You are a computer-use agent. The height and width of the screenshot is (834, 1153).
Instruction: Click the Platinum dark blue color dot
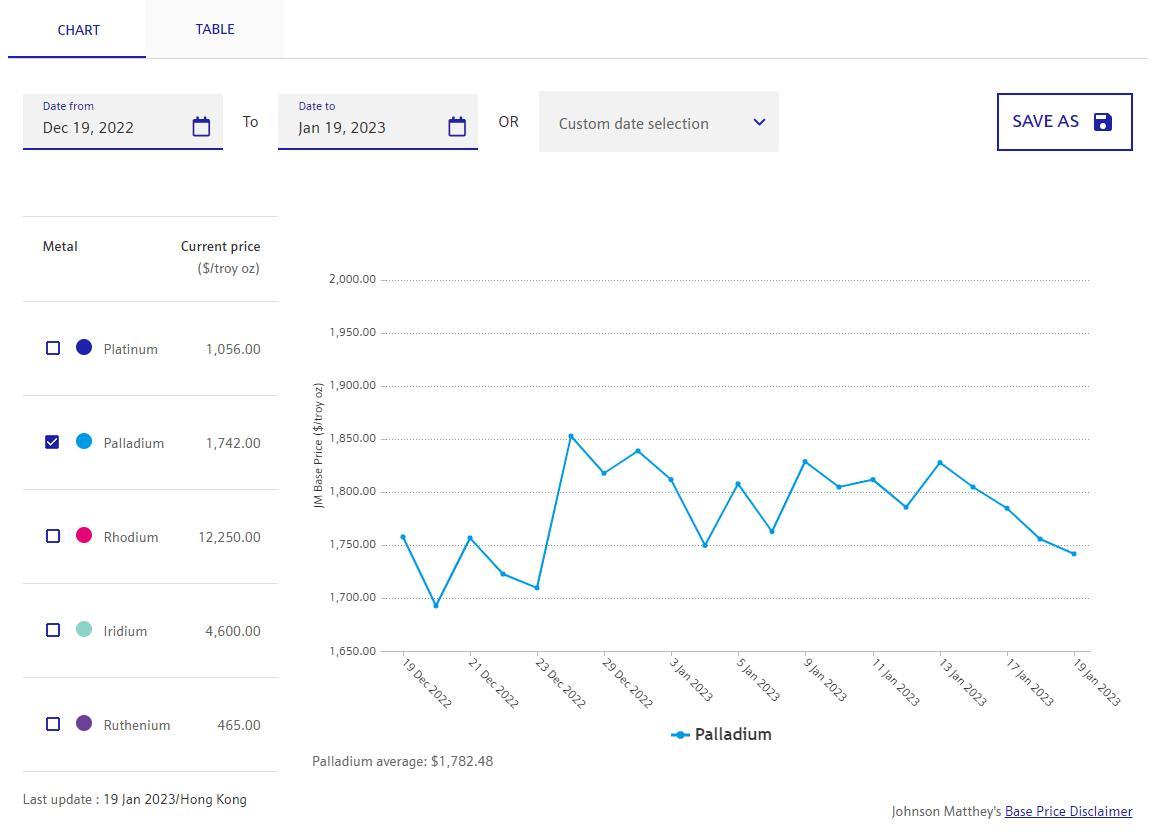tap(84, 347)
